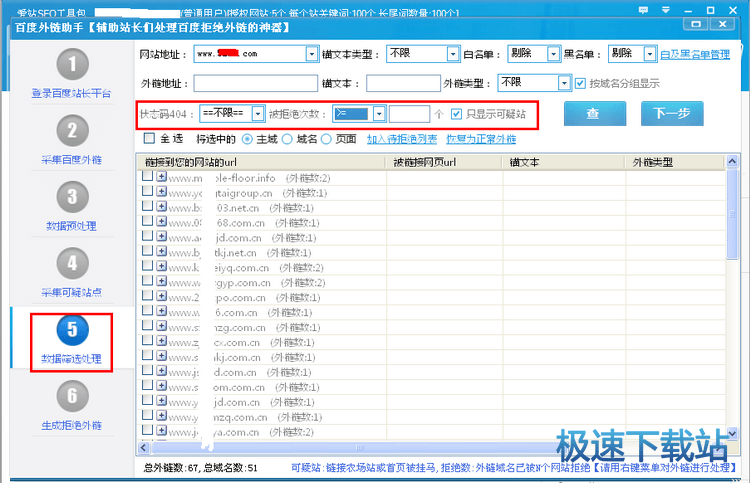Click step 4 circle icon 采集可疑站点

72,263
